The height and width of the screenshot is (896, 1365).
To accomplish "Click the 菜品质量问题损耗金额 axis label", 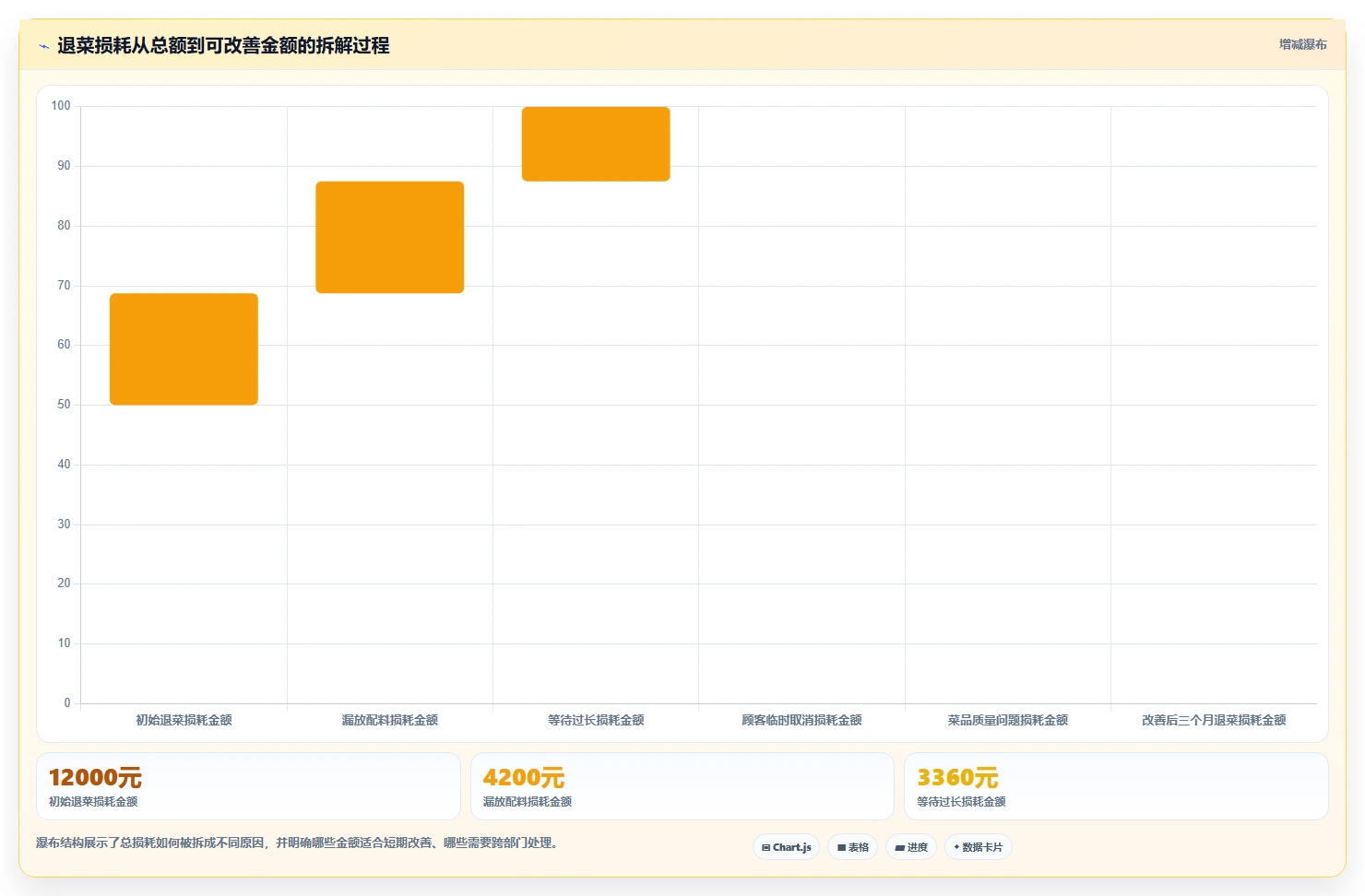I will point(1007,720).
